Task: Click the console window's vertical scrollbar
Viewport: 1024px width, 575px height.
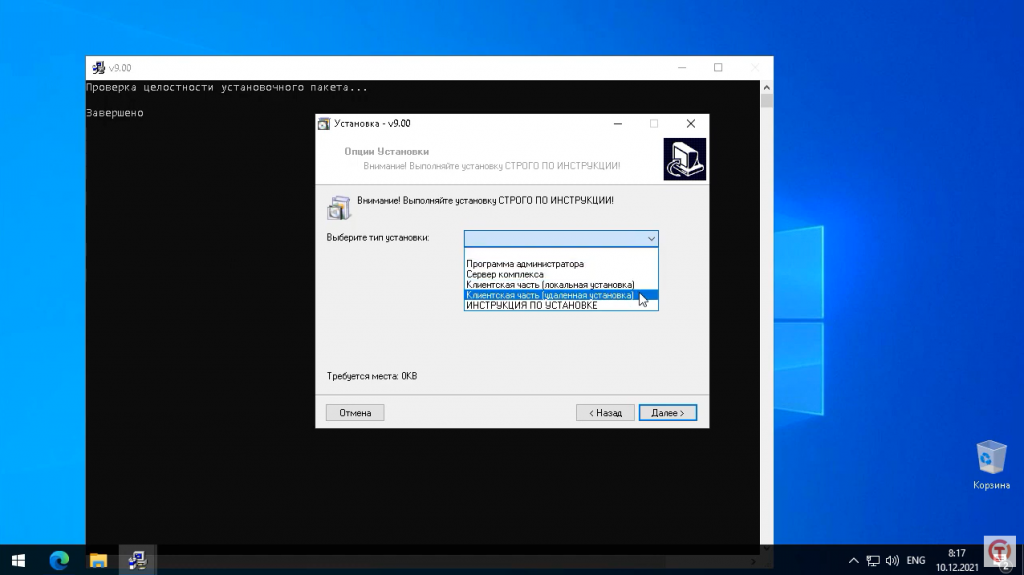Action: [x=767, y=300]
